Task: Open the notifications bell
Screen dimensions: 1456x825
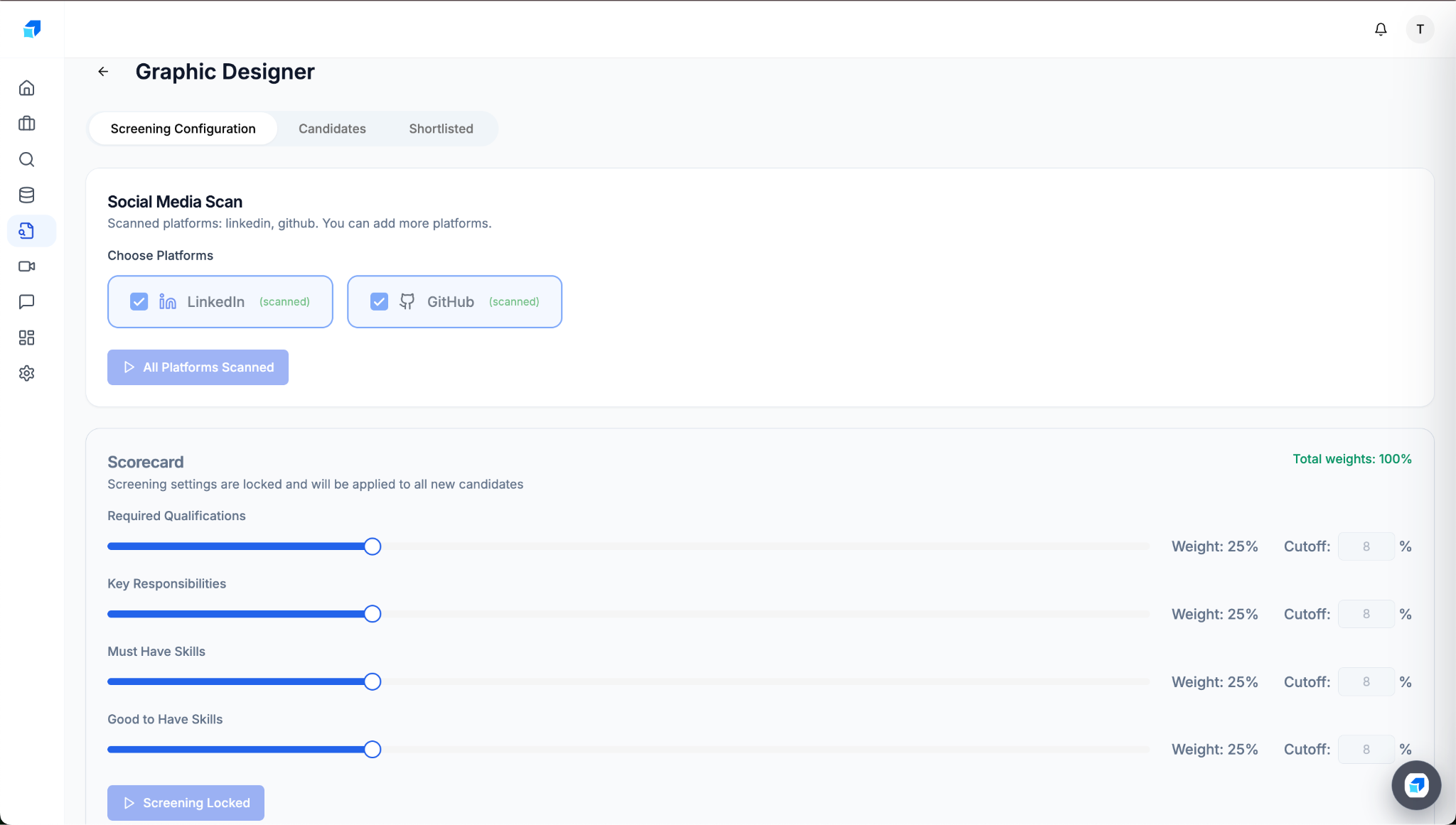Action: pos(1380,29)
